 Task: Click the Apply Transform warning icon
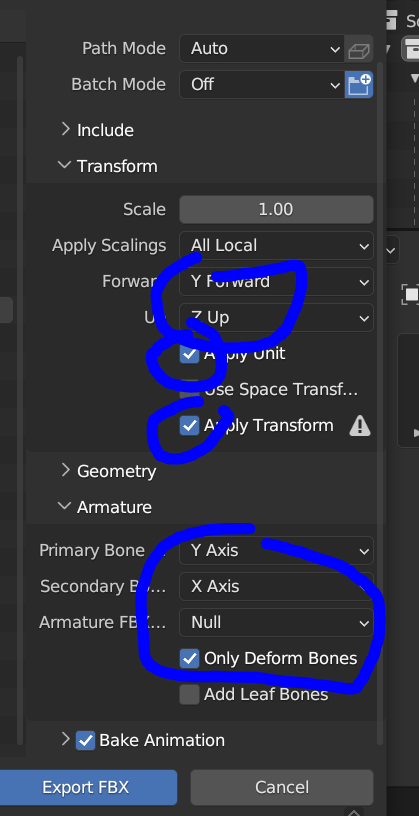tap(360, 426)
